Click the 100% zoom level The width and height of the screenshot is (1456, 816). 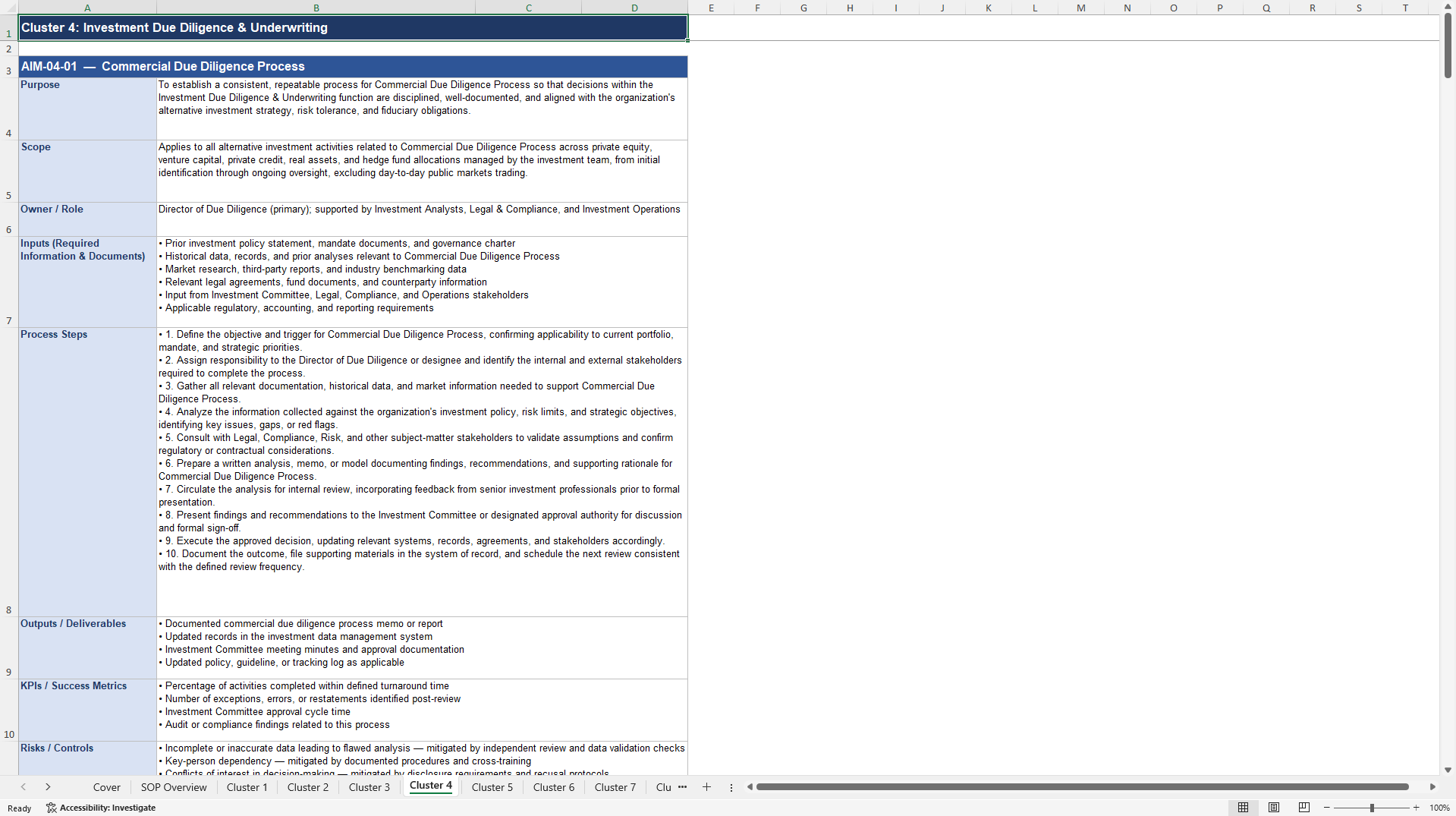pos(1439,808)
